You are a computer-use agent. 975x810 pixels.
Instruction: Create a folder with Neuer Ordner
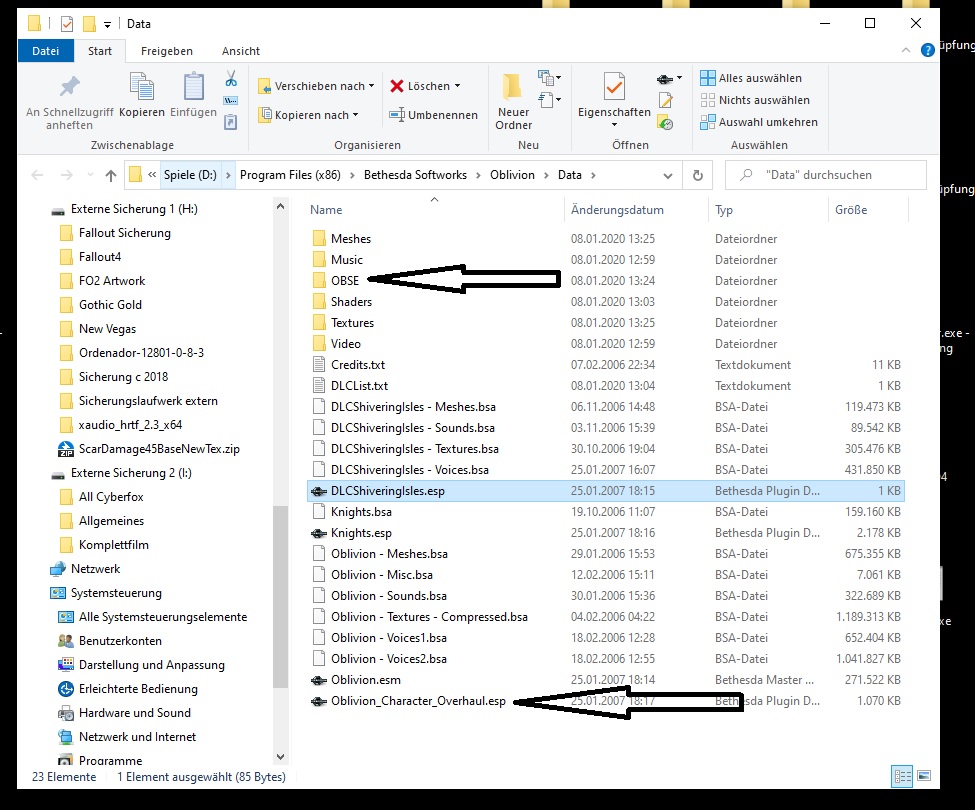(x=513, y=98)
